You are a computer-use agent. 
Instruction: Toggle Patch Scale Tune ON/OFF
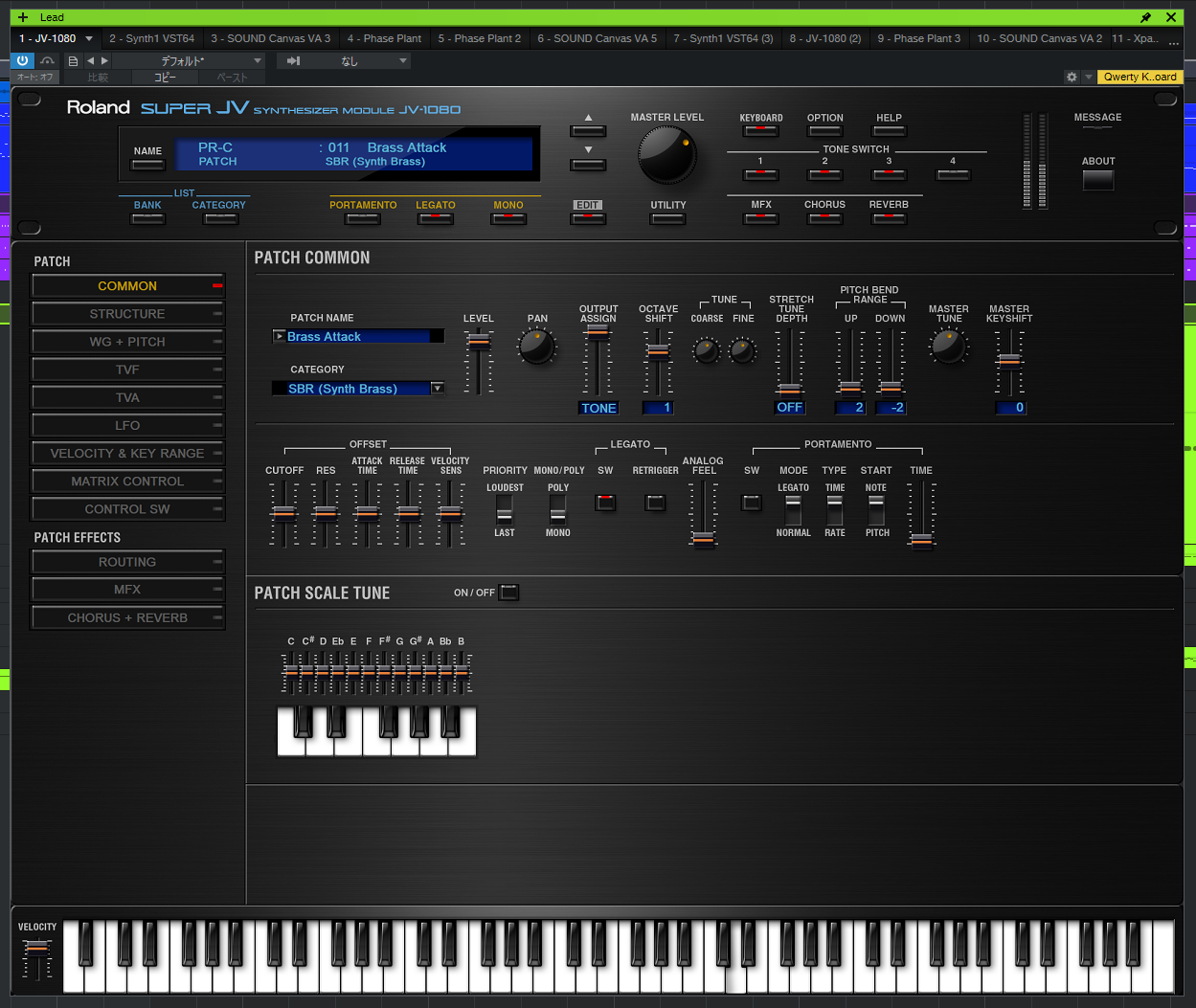(x=509, y=593)
